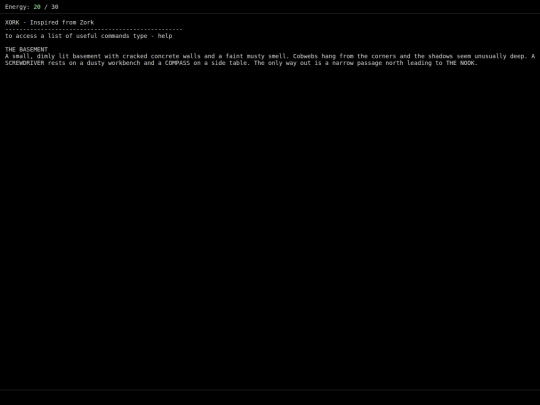Click the command input field at bottom
Screen dimensions: 540x405
click(x=270, y=398)
